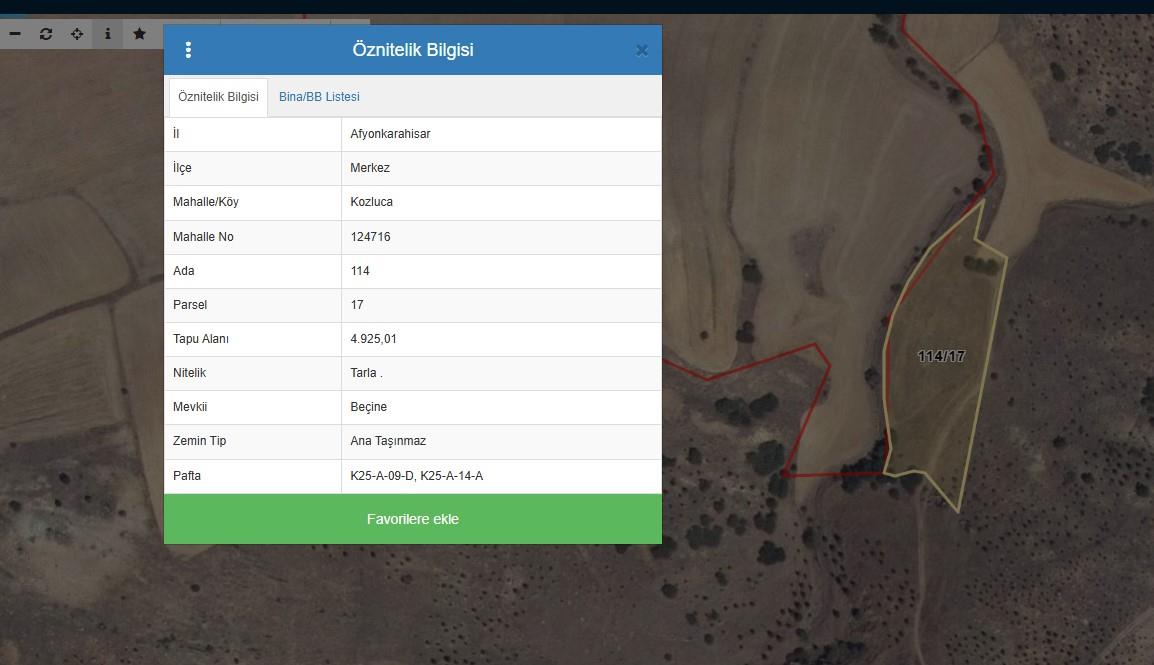
Task: Click the Tapu Alanı value 4.925,01
Action: [373, 339]
